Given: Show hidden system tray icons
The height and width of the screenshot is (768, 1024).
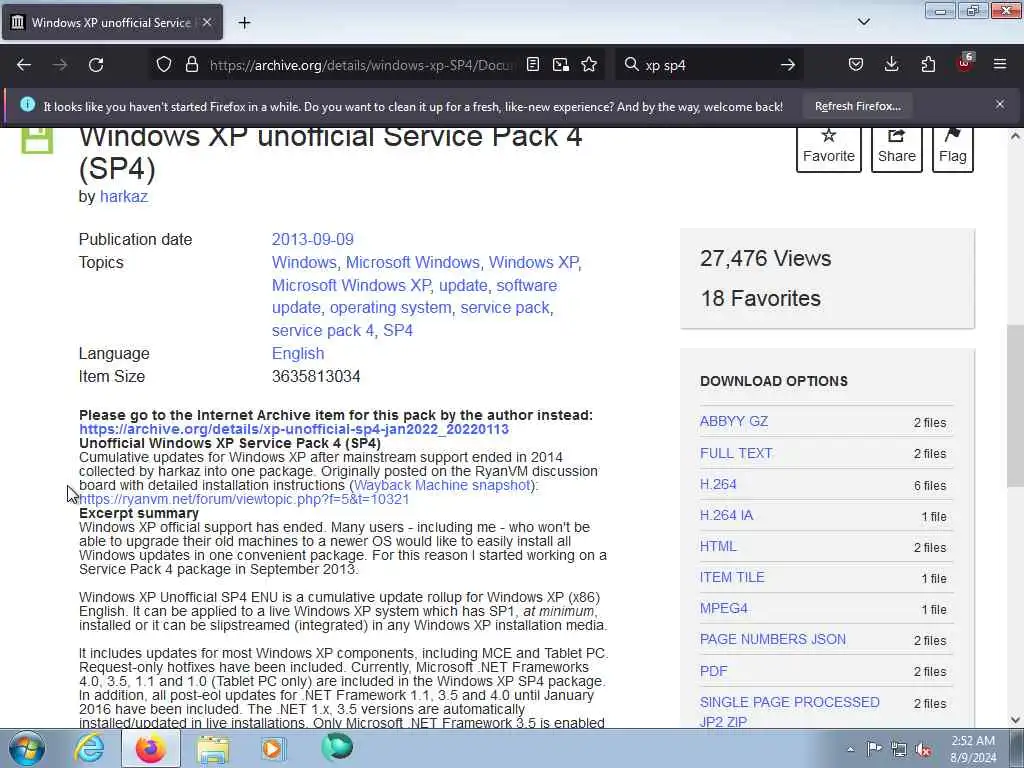Looking at the screenshot, I should pos(850,750).
